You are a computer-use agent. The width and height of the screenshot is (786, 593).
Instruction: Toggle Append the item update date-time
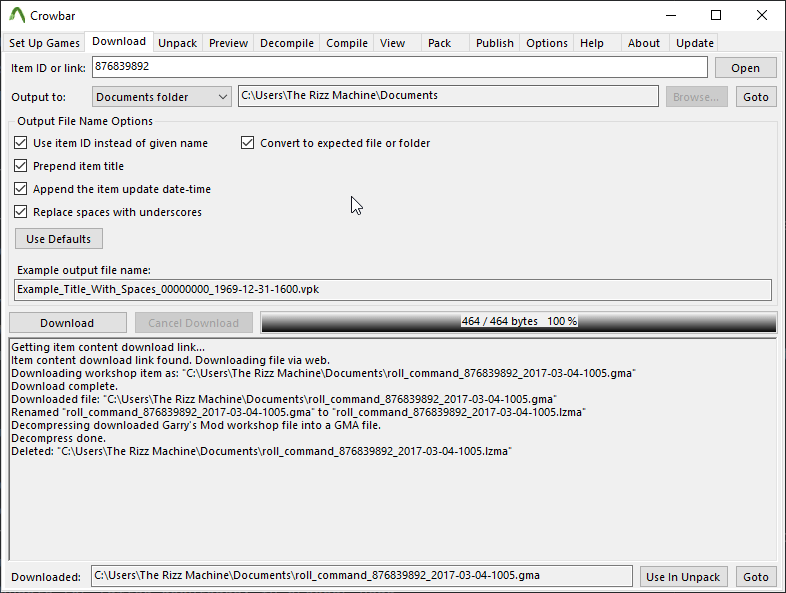coord(113,189)
